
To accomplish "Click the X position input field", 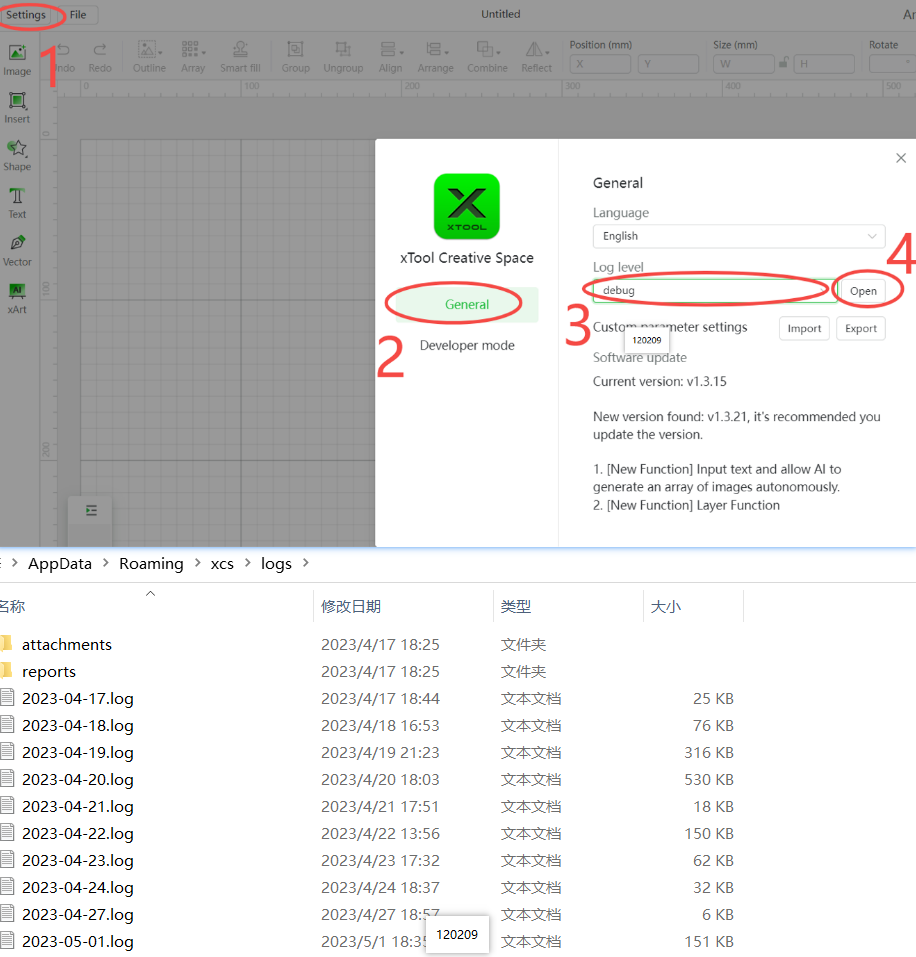I will coord(600,63).
